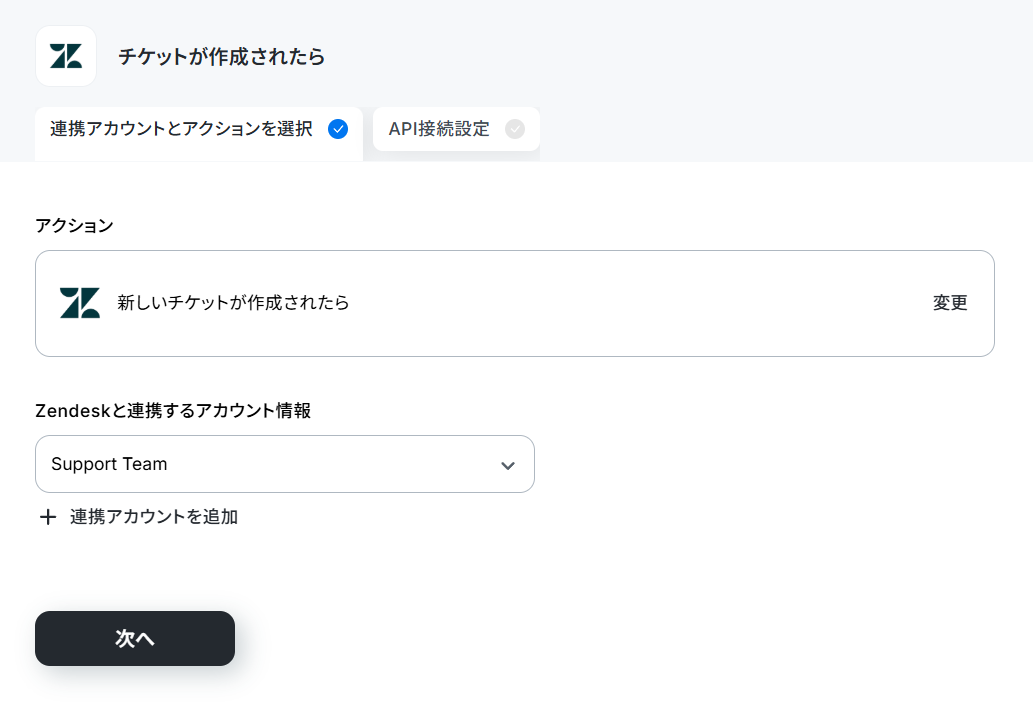This screenshot has height=708, width=1033.
Task: Click the gray checkmark on API接続設定 tab
Action: [515, 129]
